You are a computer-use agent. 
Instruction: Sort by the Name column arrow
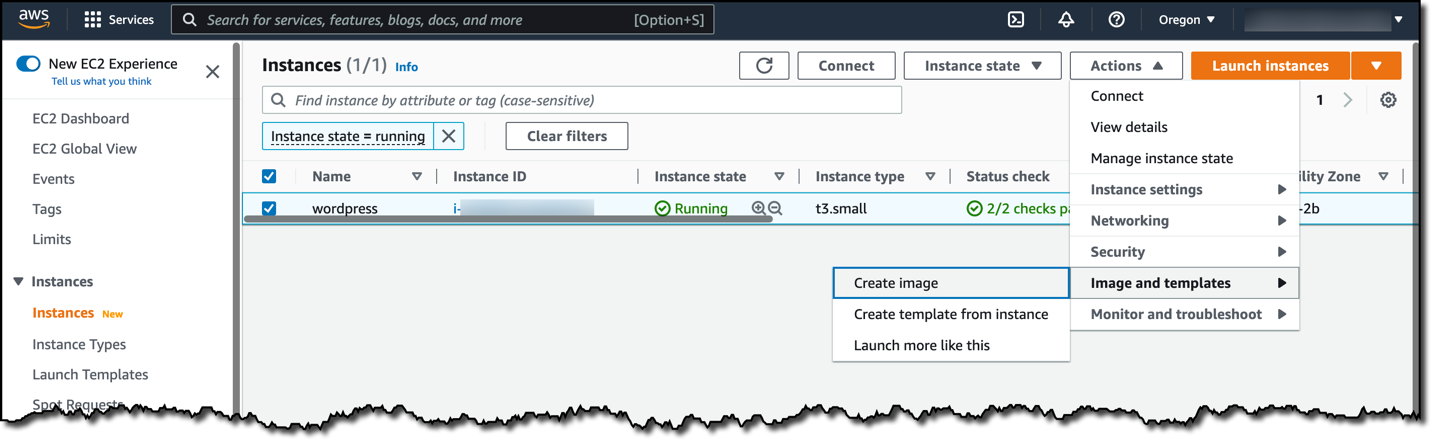click(x=417, y=177)
